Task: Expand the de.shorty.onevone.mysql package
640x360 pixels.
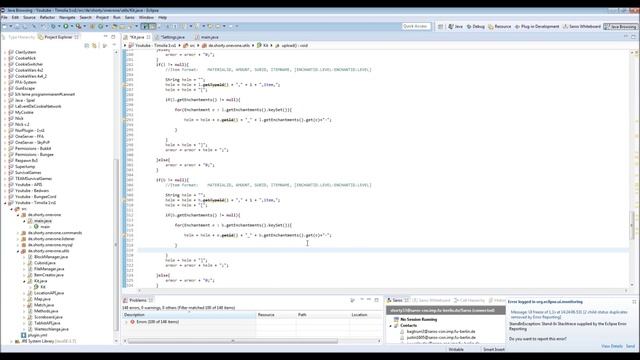Action: click(x=18, y=245)
